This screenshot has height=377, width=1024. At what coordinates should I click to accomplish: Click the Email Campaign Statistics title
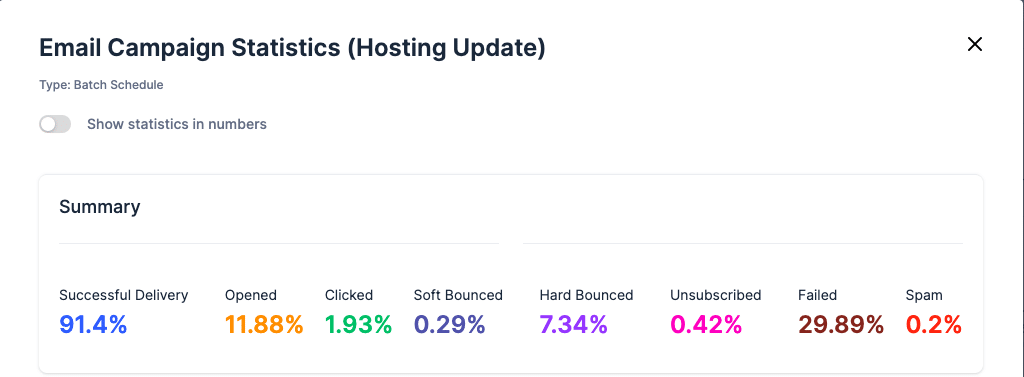(292, 48)
